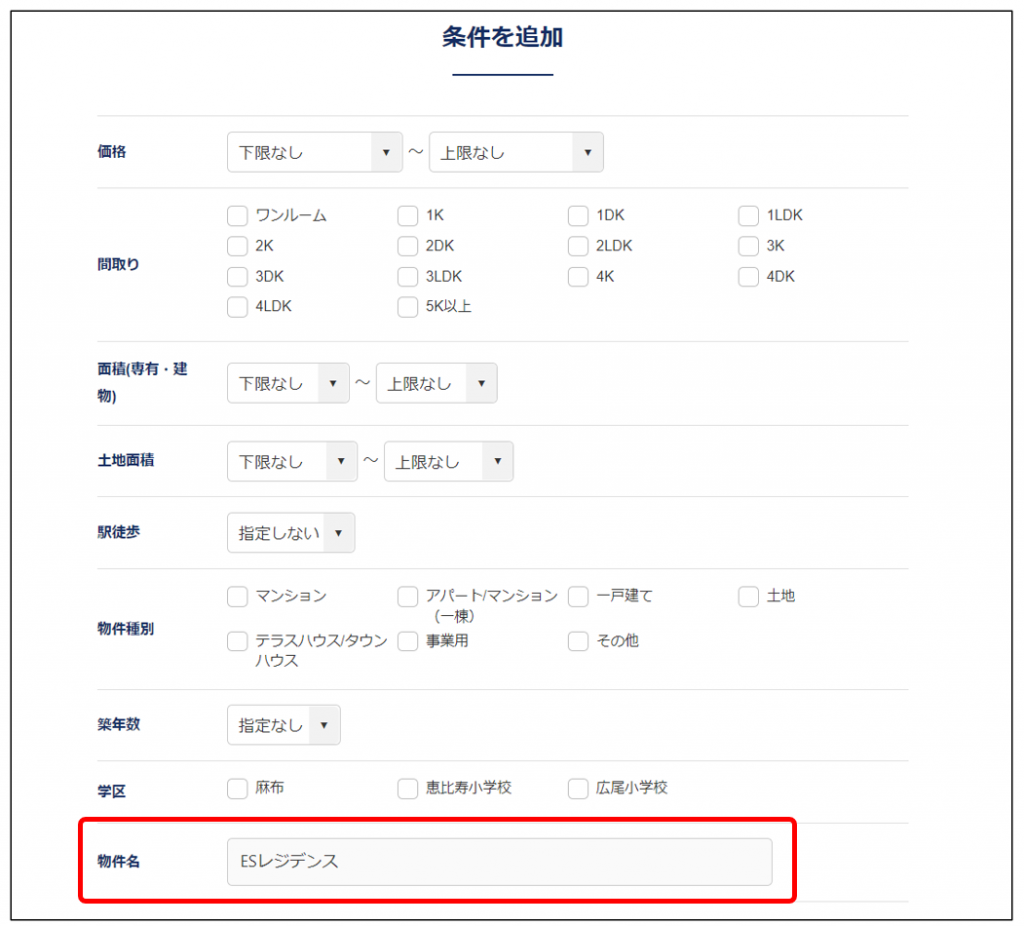
Task: Click the 物件名 text input field
Action: (499, 862)
